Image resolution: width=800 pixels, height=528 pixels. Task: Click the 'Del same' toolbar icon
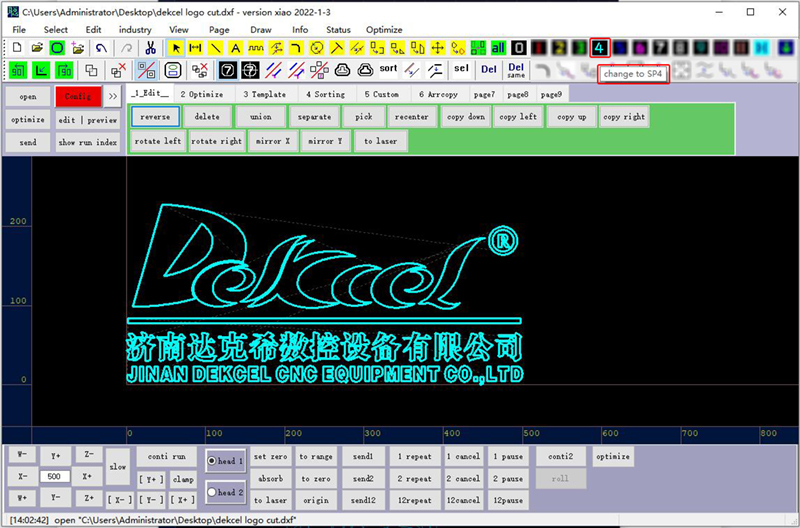[516, 70]
